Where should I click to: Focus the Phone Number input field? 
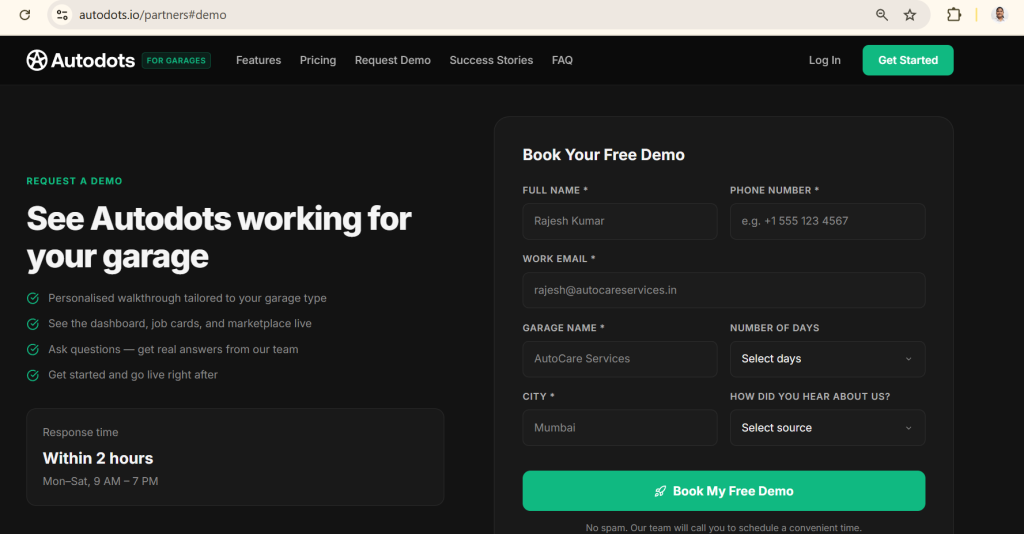(x=827, y=221)
